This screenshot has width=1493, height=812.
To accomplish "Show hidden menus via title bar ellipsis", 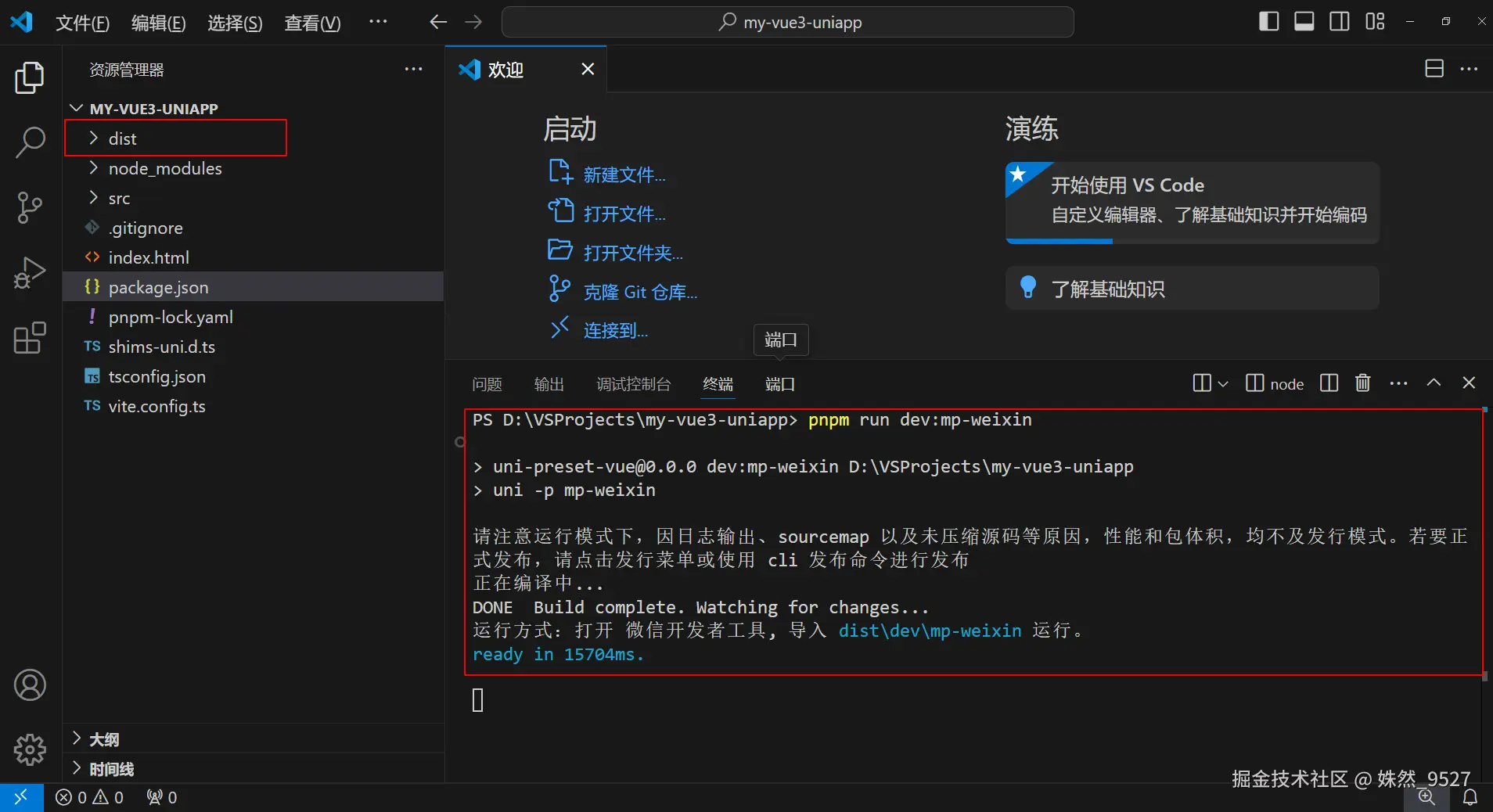I will (x=378, y=23).
